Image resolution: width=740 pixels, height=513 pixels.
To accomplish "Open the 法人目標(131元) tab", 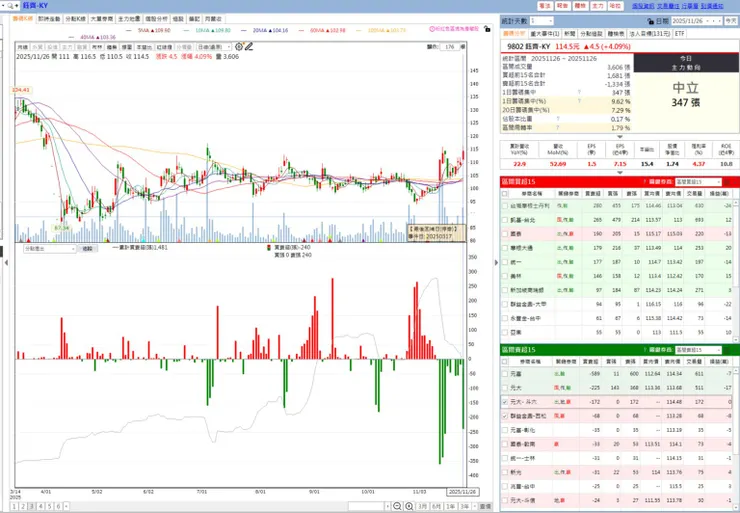I will point(650,34).
